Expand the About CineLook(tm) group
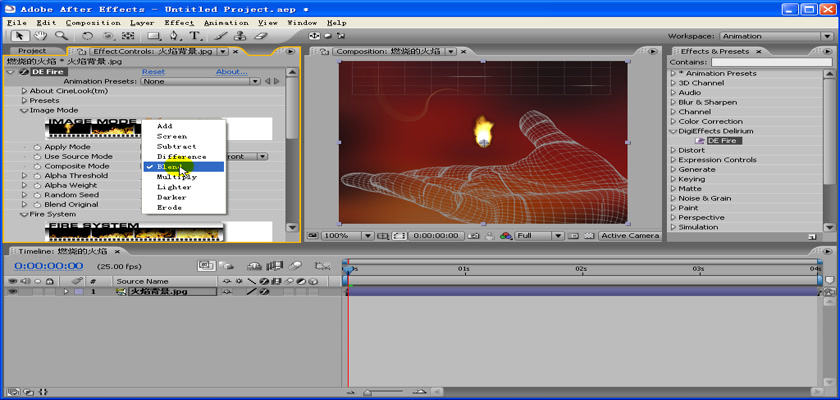This screenshot has height=400, width=840. click(25, 91)
